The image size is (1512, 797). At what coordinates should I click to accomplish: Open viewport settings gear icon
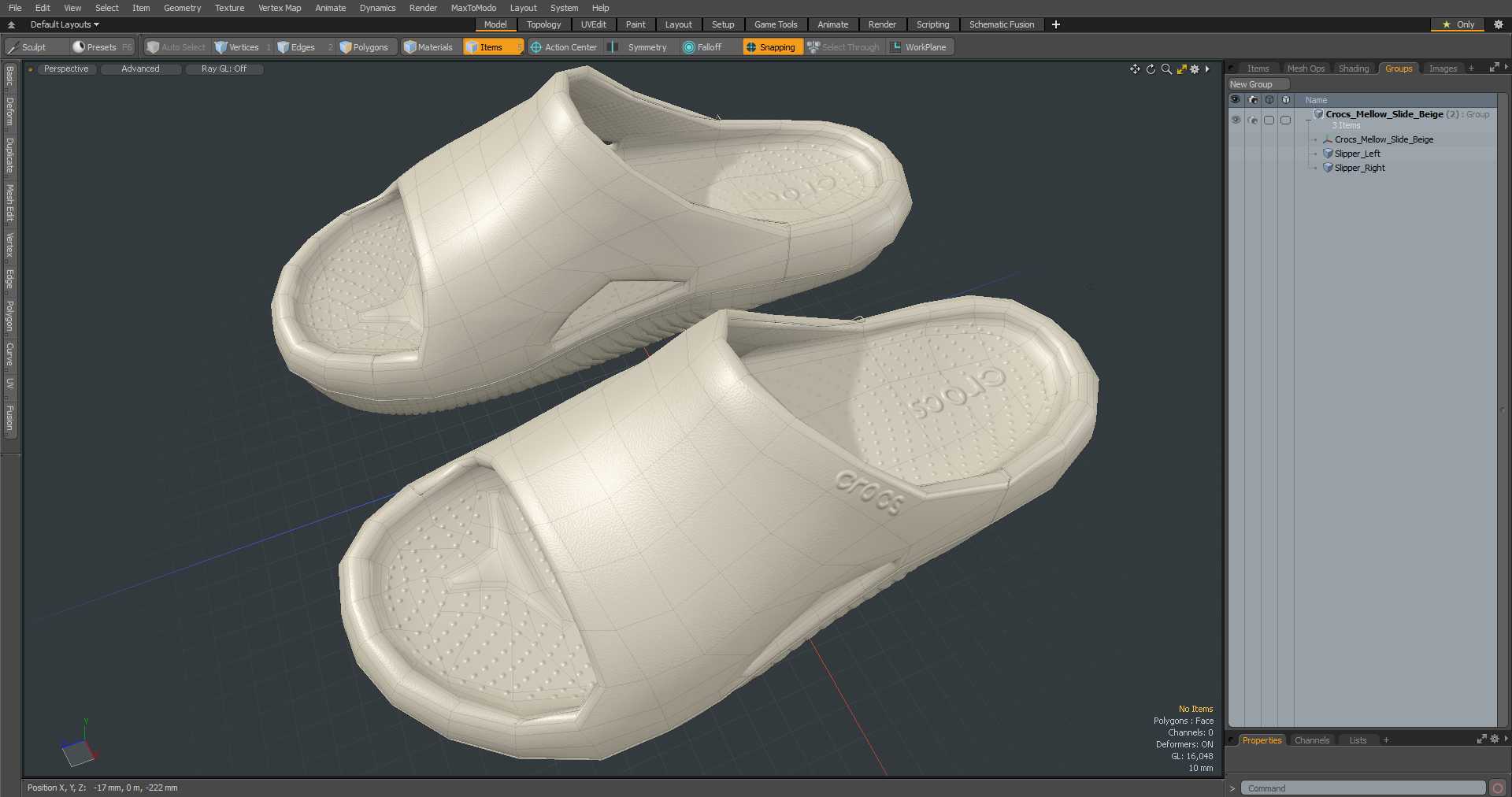click(x=1195, y=69)
